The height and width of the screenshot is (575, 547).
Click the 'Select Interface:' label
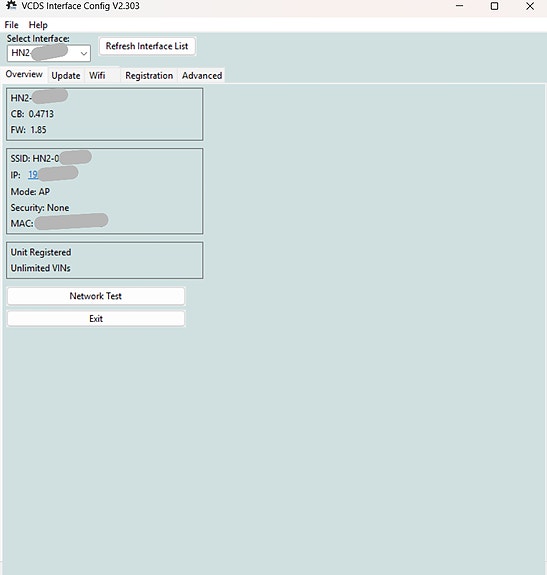38,39
